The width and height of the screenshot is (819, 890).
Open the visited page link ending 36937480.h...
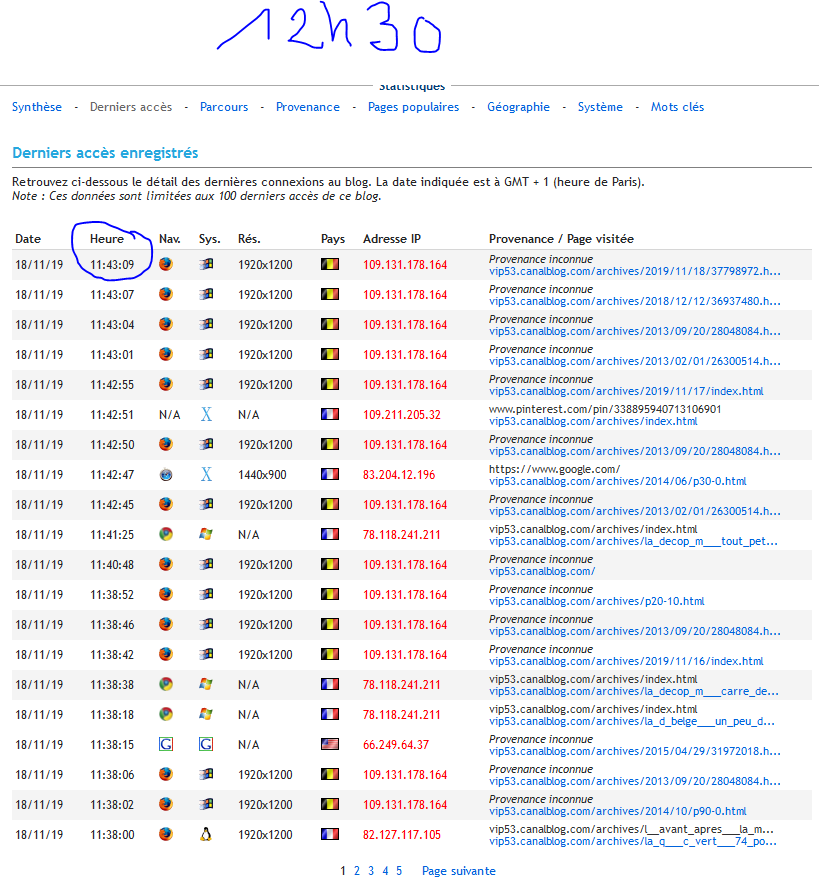tap(635, 301)
